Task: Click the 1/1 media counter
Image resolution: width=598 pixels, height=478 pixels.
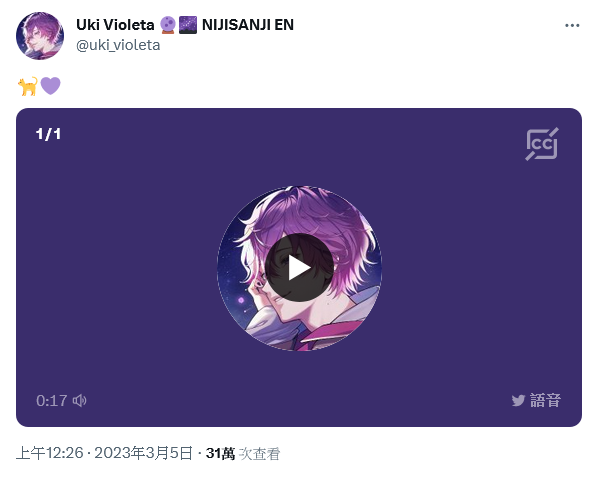Action: (x=48, y=134)
